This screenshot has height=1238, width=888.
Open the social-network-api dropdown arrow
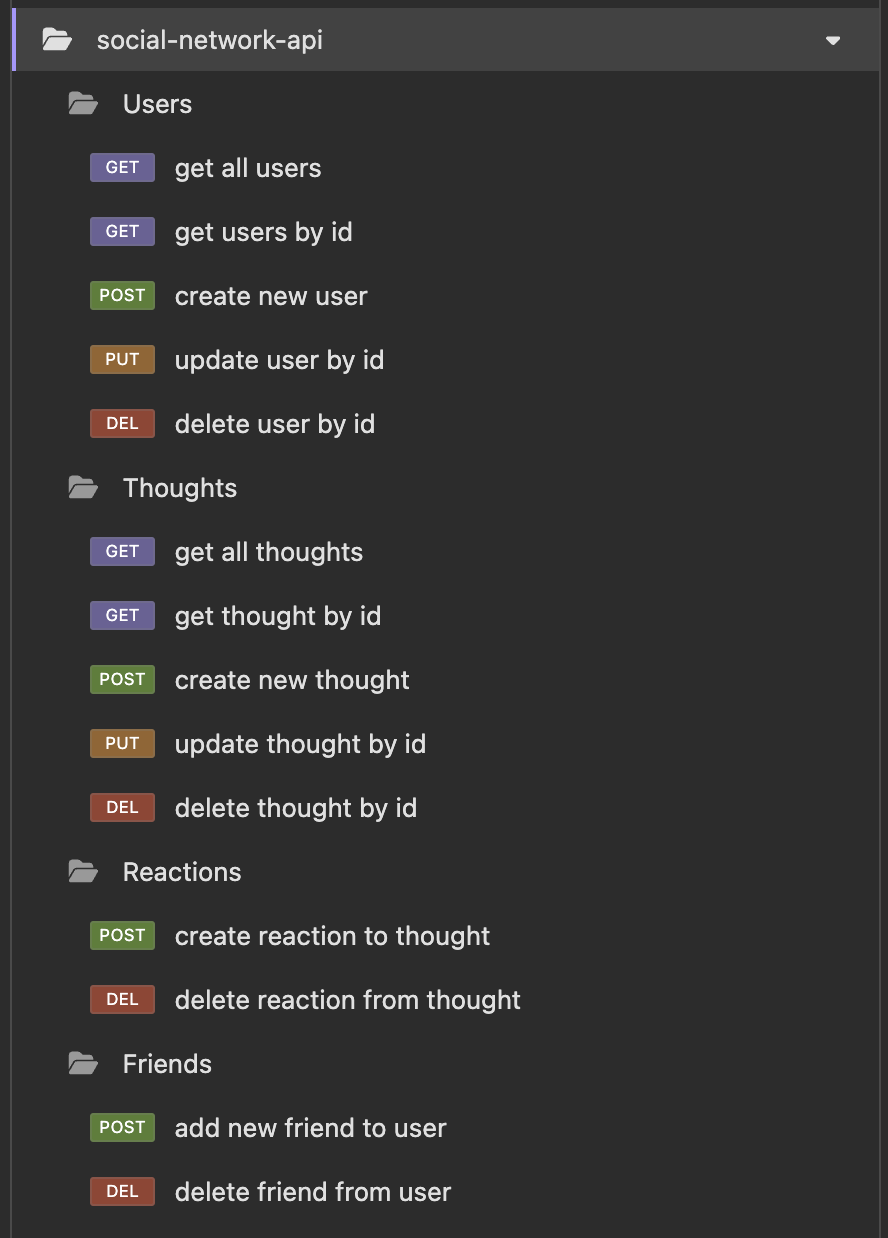833,41
